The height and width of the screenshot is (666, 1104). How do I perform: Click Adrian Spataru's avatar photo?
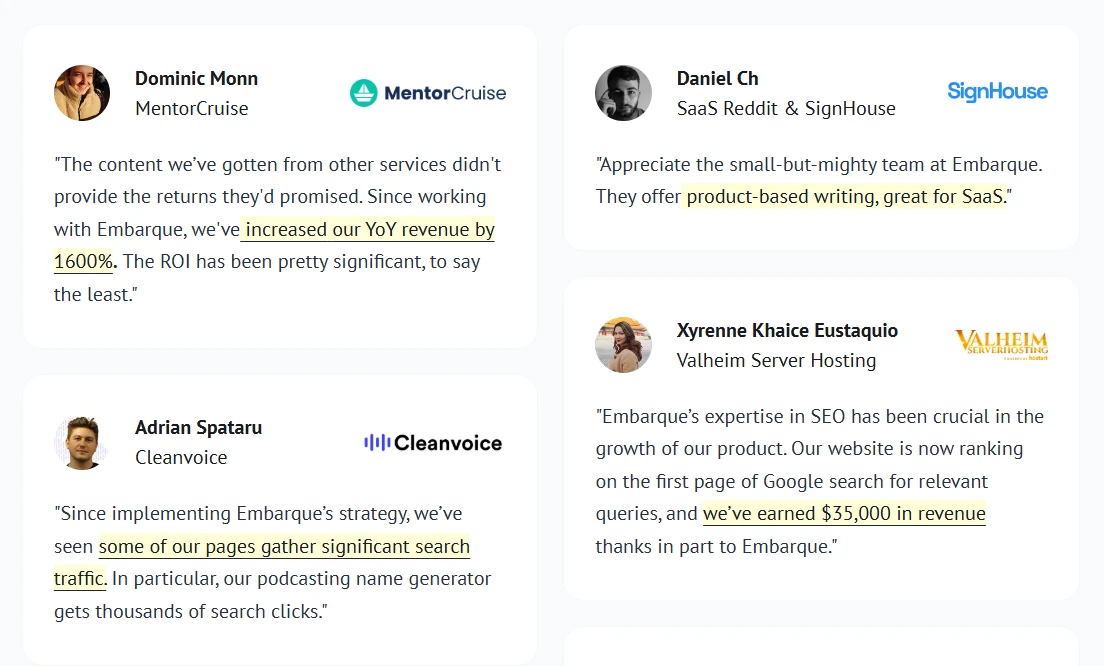click(x=82, y=443)
